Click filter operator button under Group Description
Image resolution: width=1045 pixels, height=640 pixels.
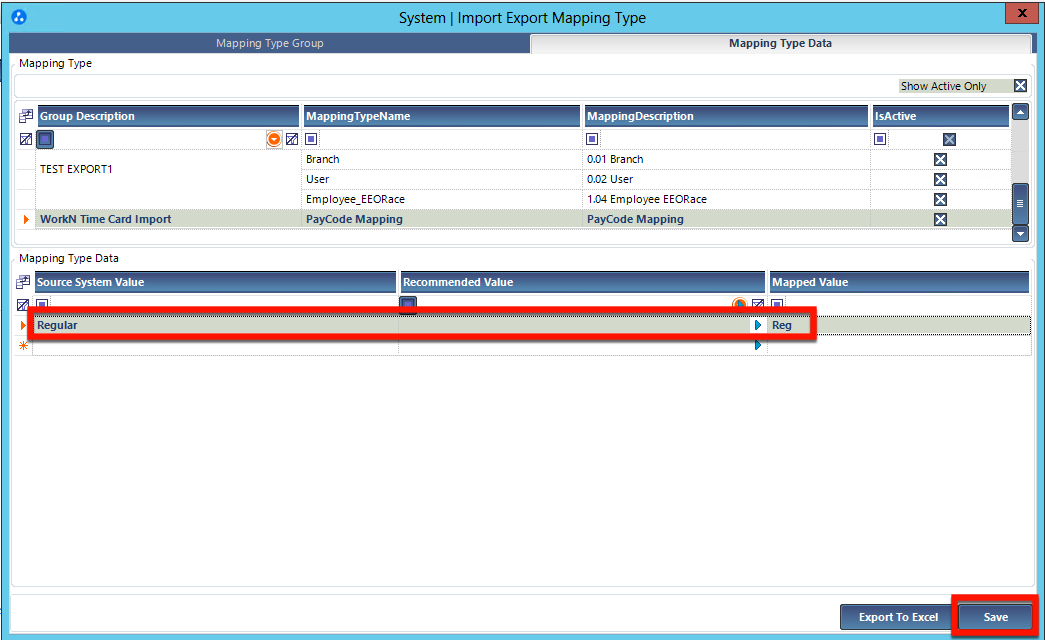(45, 139)
